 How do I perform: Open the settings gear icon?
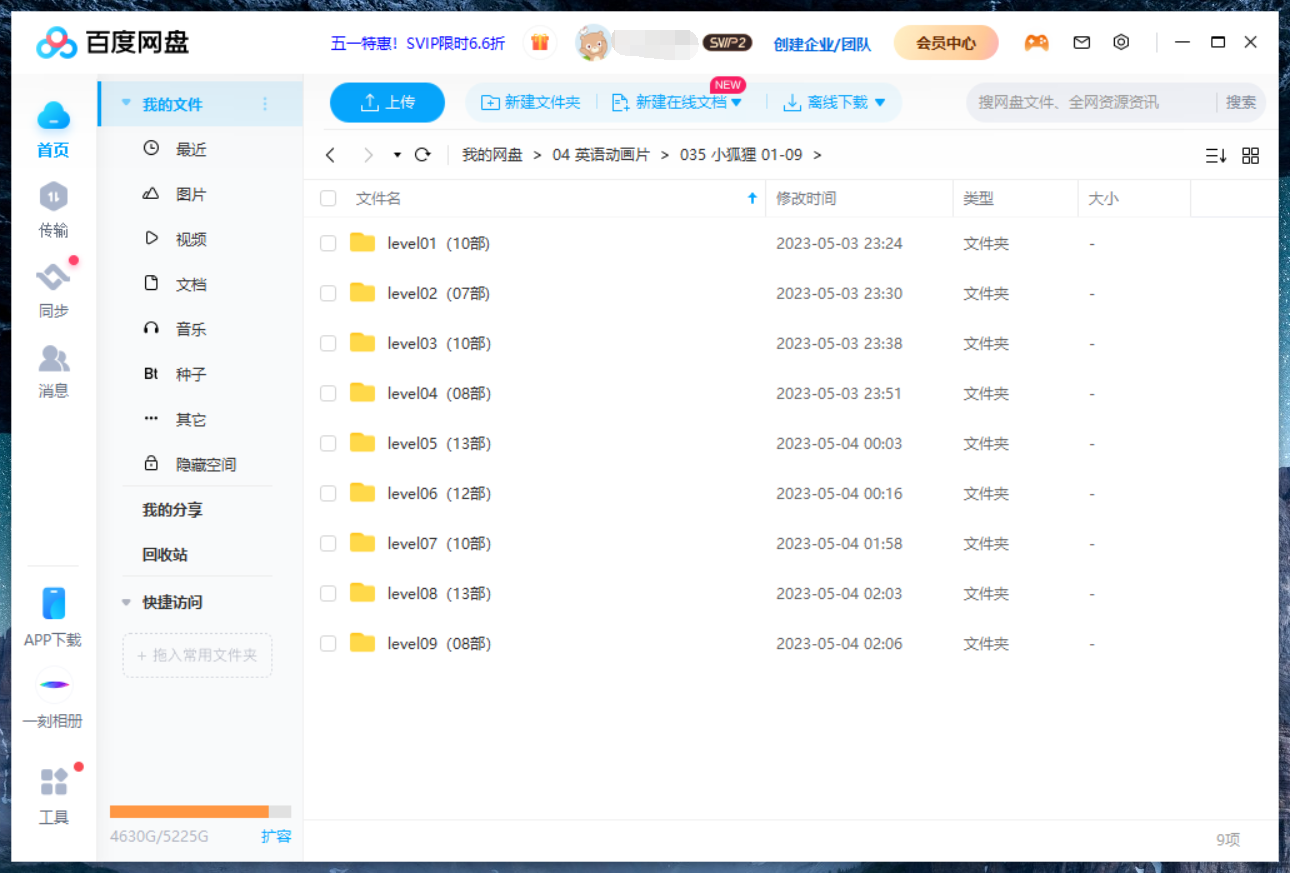(x=1121, y=42)
